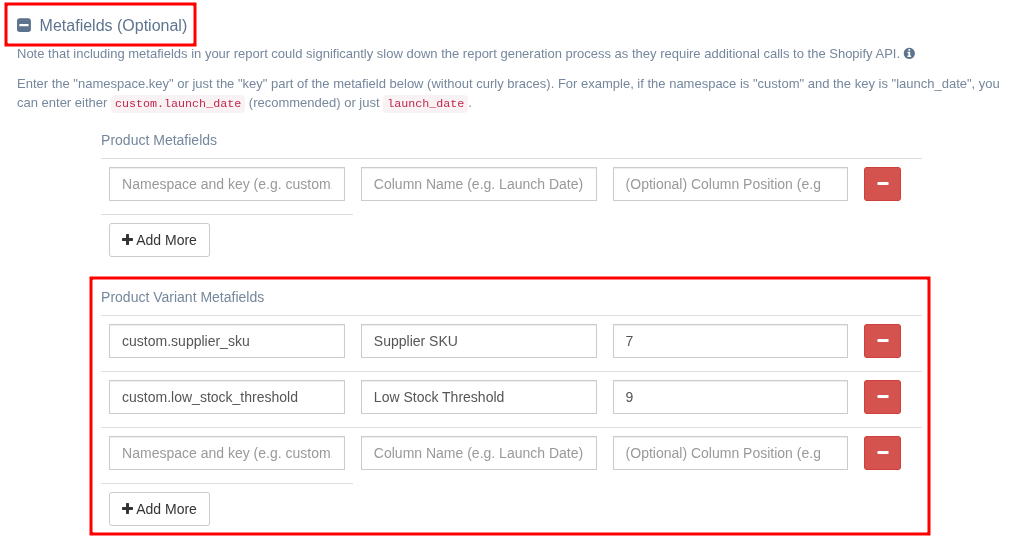Remove the custom.supplier_sku metafield row
The image size is (1018, 542).
coord(882,341)
